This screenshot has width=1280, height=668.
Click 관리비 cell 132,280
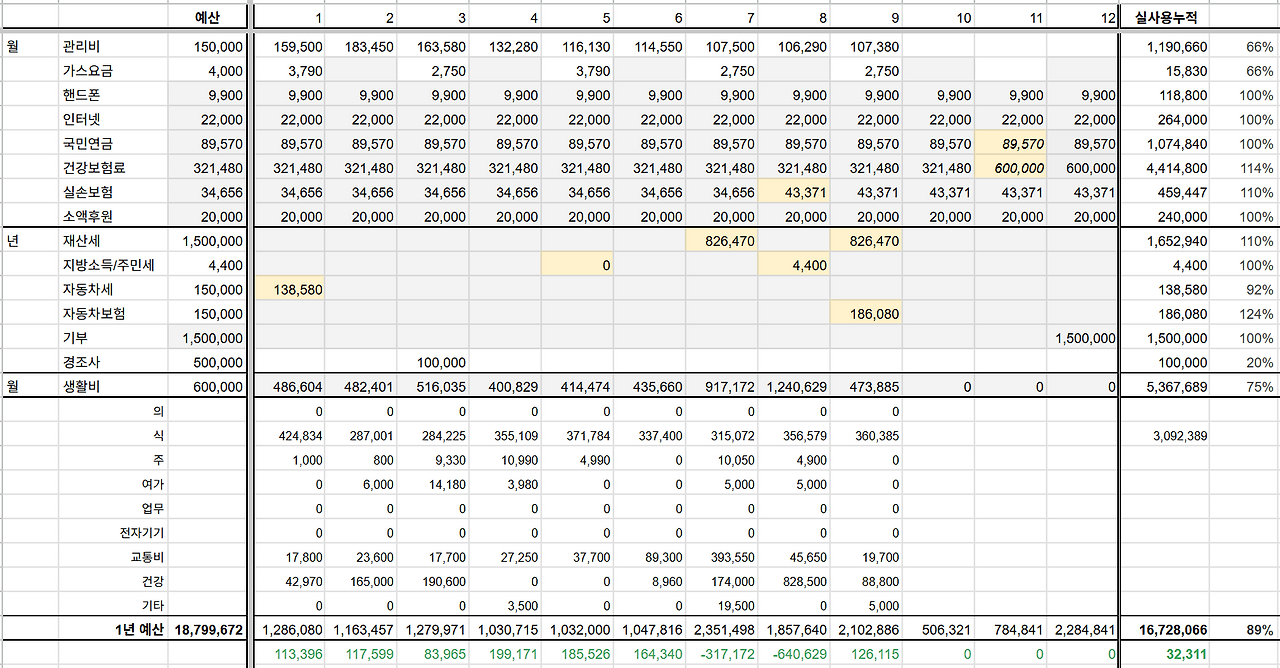513,47
